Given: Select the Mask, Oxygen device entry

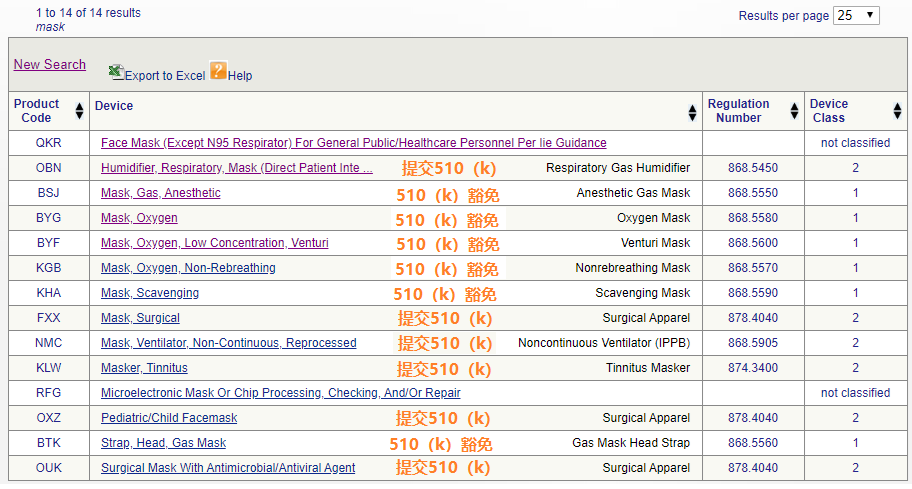Looking at the screenshot, I should [139, 218].
